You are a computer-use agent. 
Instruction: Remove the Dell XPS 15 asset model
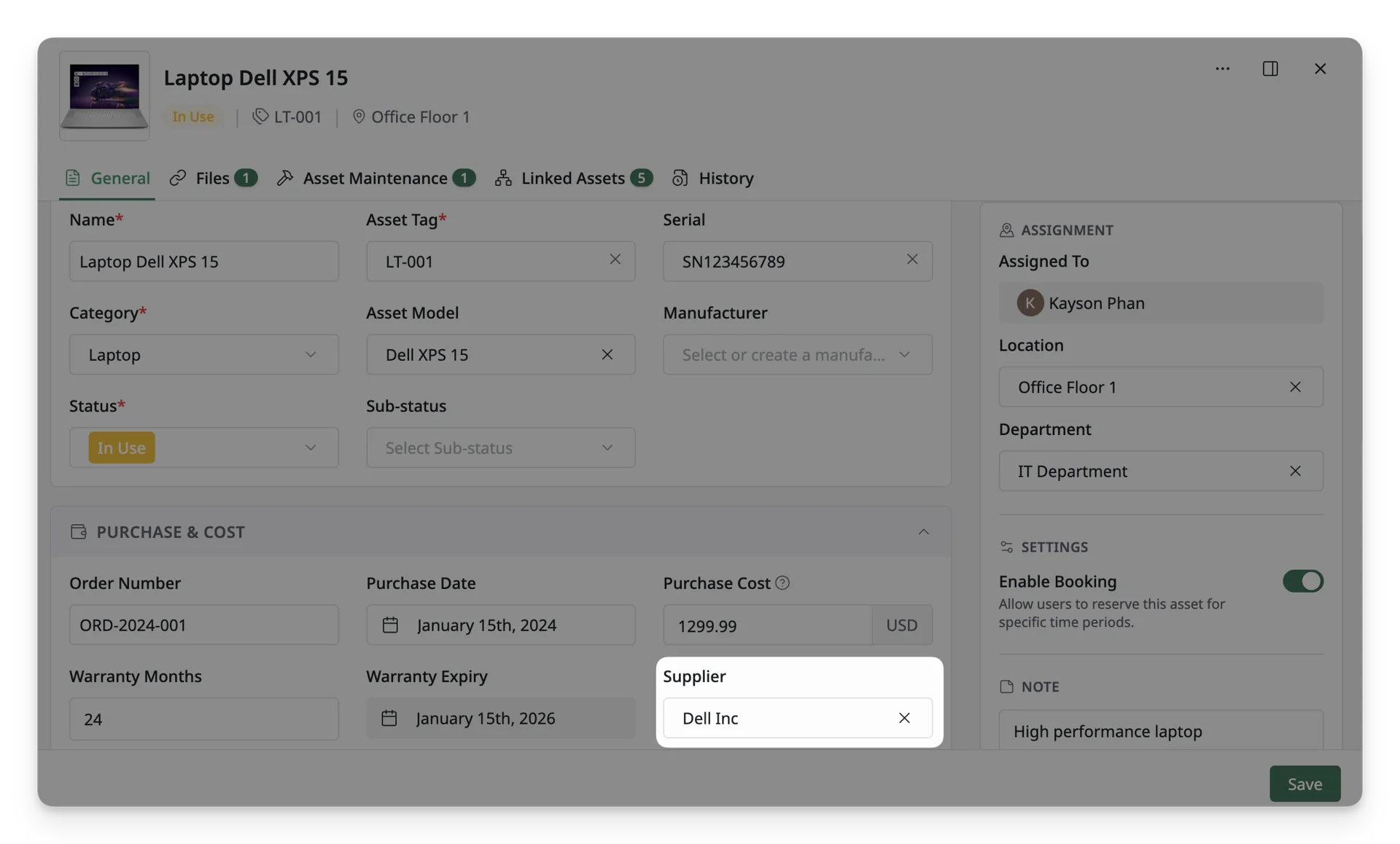point(607,354)
